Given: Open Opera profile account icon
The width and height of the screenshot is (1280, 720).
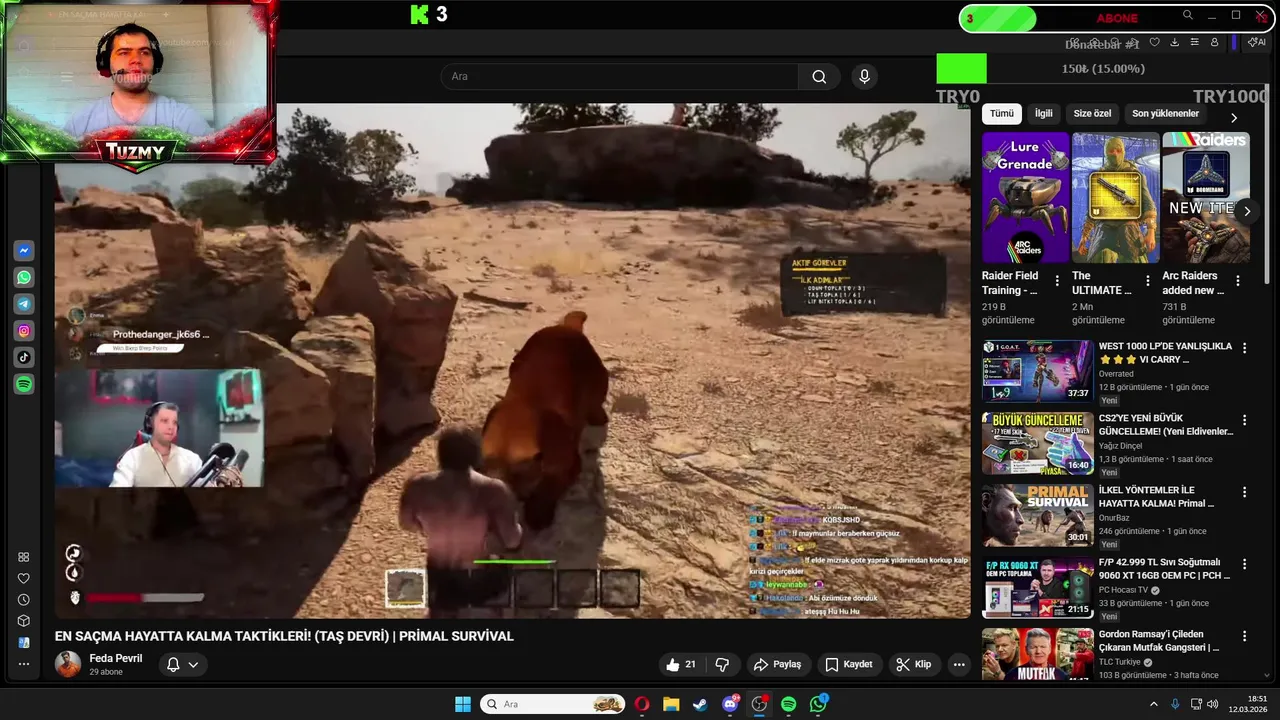Looking at the screenshot, I should pos(1214,42).
